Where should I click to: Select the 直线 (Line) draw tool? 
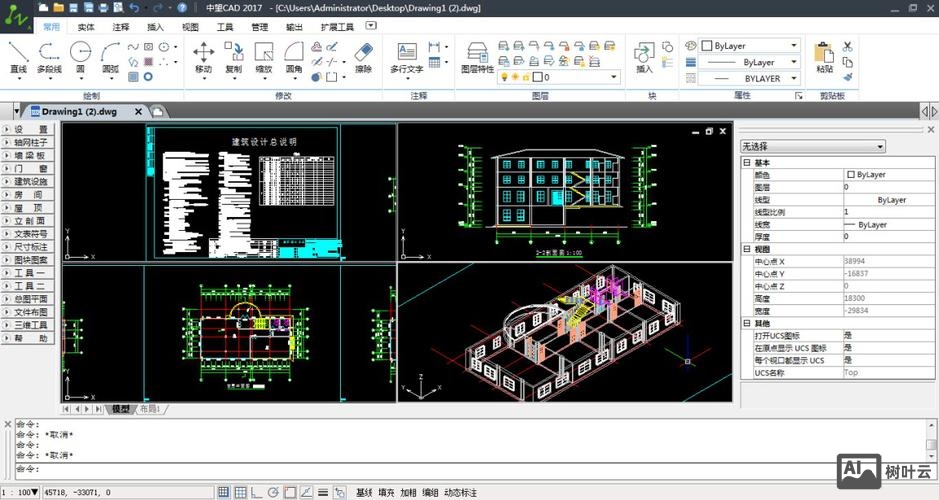(18, 56)
